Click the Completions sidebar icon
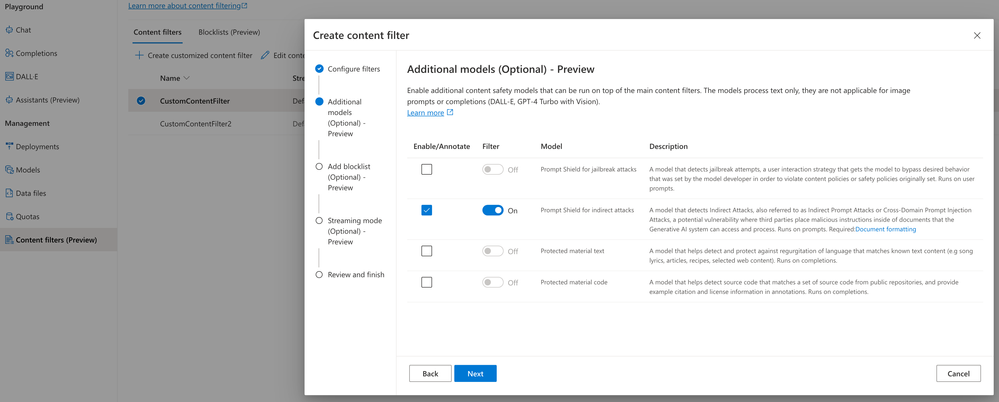Viewport: 999px width, 402px height. pos(9,53)
